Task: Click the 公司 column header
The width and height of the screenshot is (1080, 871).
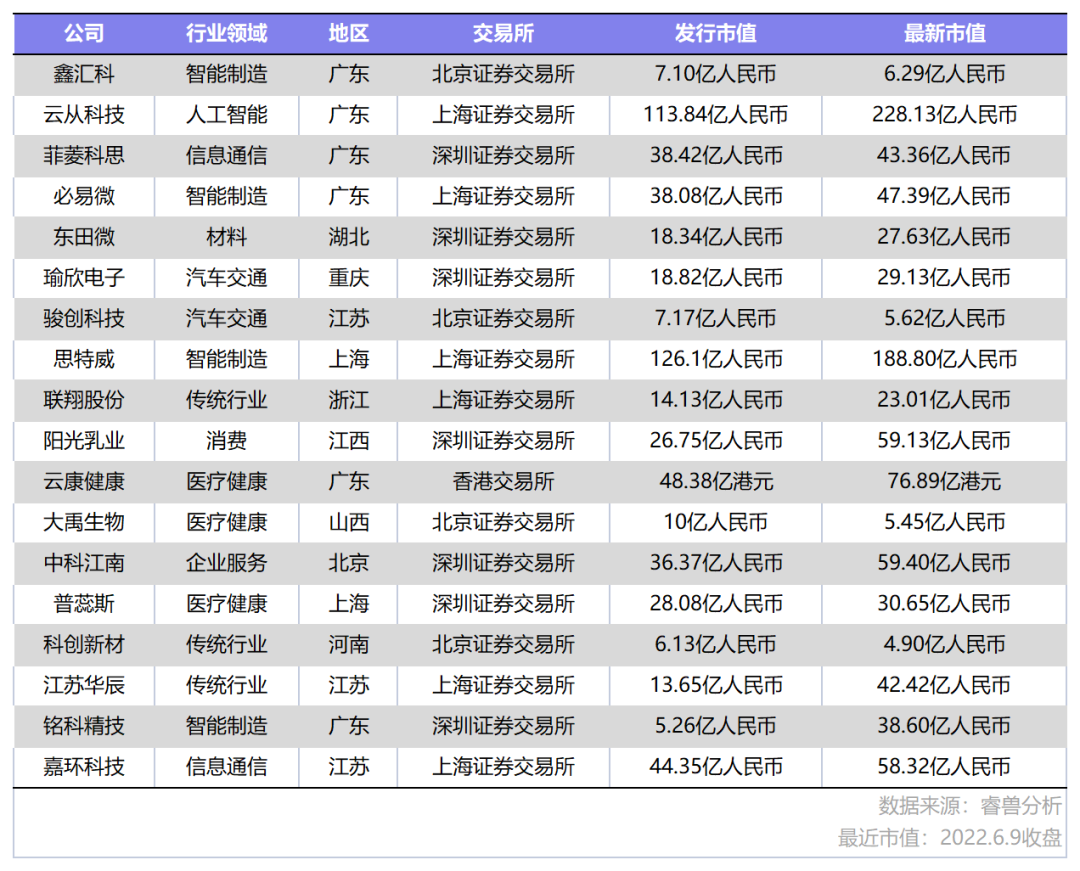Action: click(x=84, y=33)
